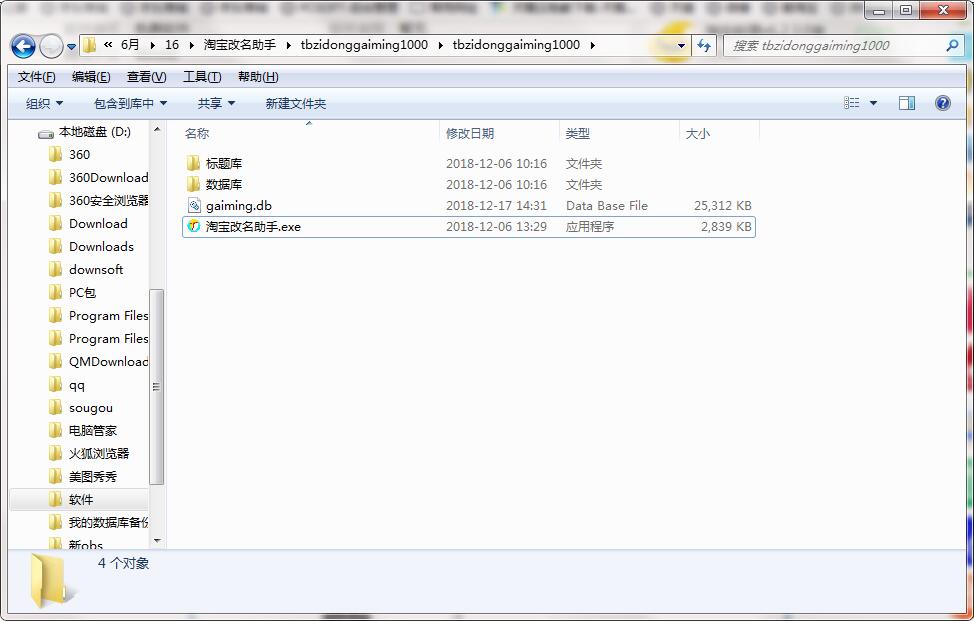Click 6月 in the address breadcrumb
Image resolution: width=974 pixels, height=621 pixels.
130,45
